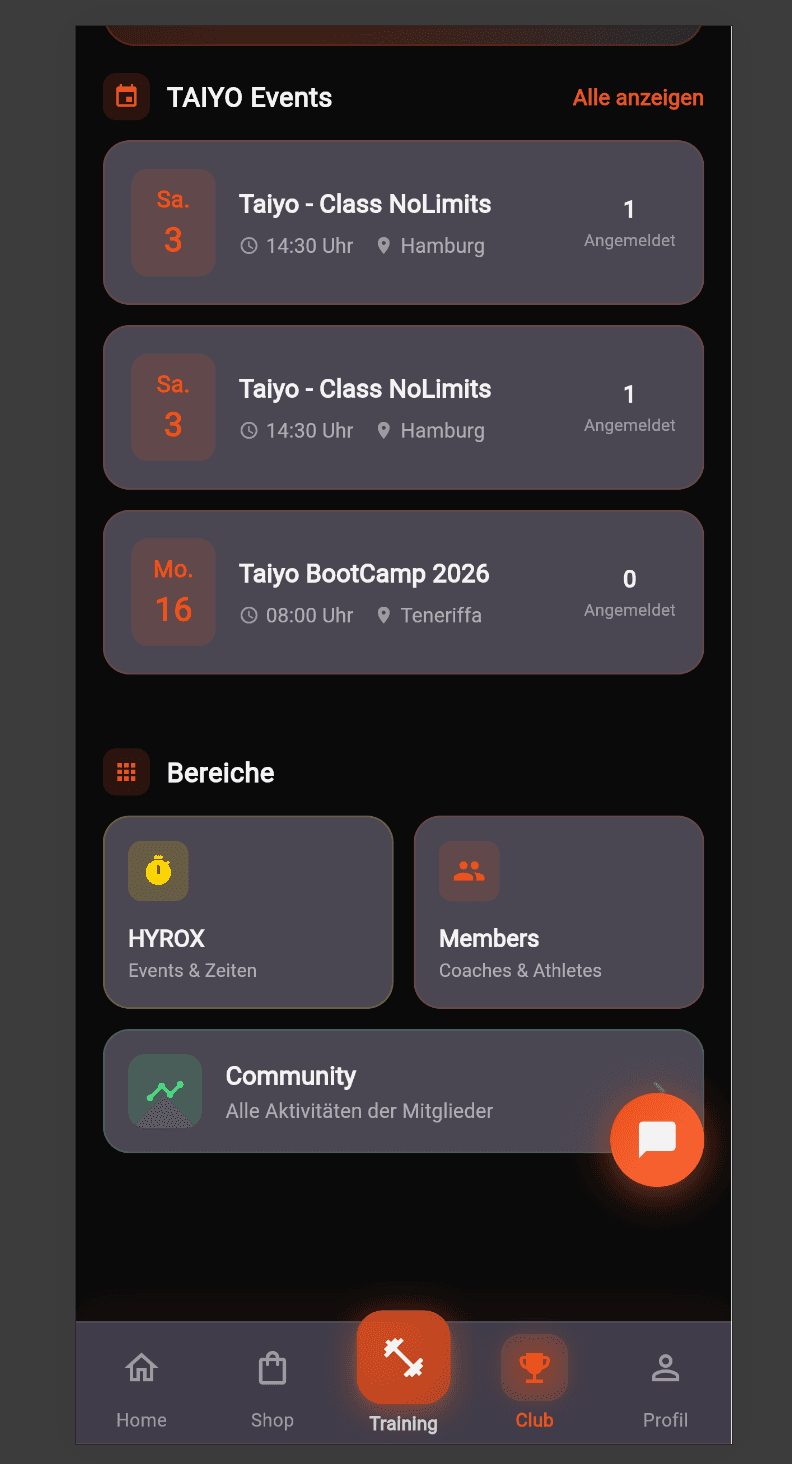Click the 'Events & Zeiten' subtitle
792x1464 pixels.
point(193,971)
